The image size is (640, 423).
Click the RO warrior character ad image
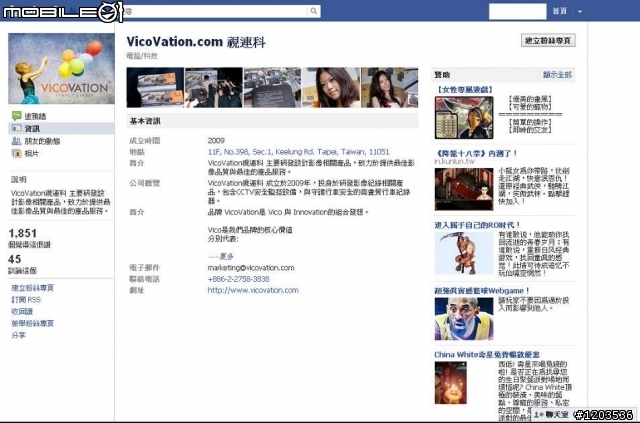click(x=464, y=254)
